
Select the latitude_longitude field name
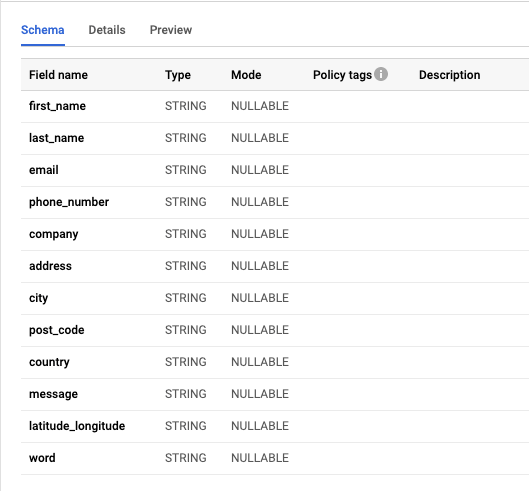point(77,426)
